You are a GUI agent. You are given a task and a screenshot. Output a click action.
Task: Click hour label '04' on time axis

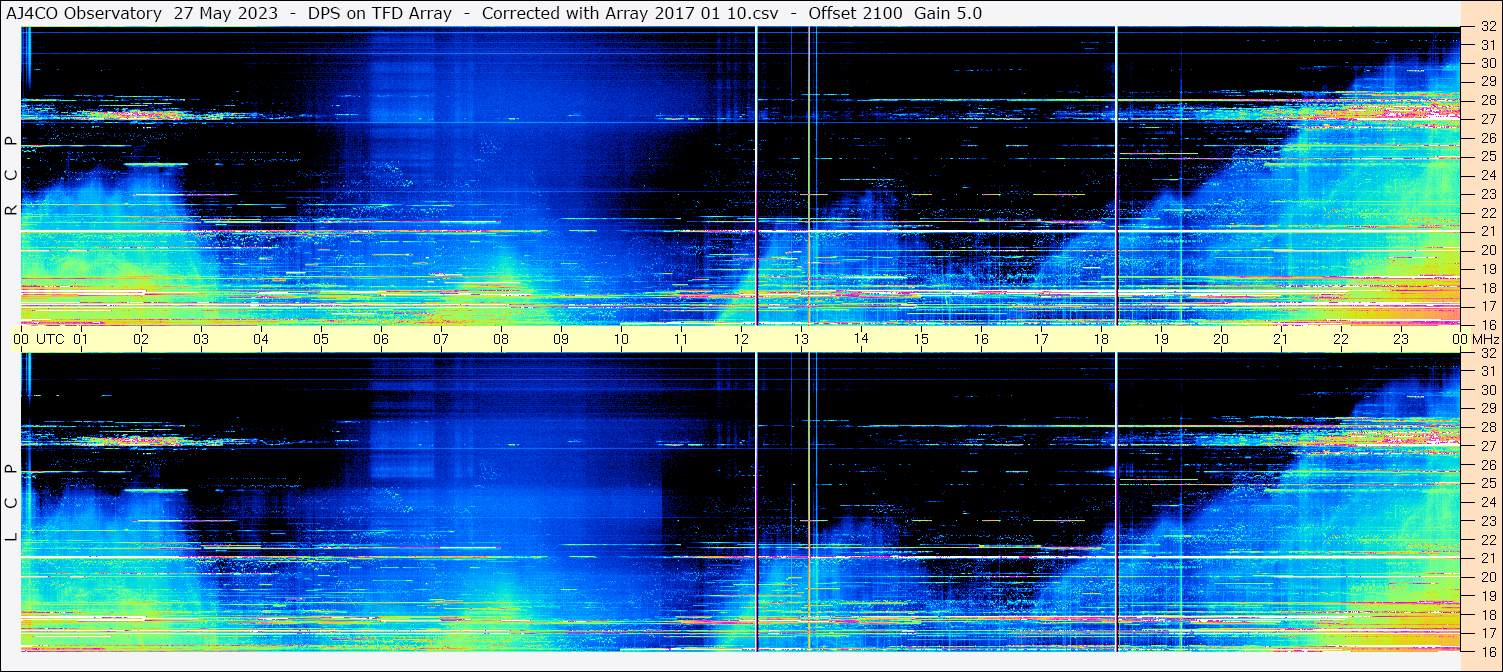pyautogui.click(x=261, y=339)
